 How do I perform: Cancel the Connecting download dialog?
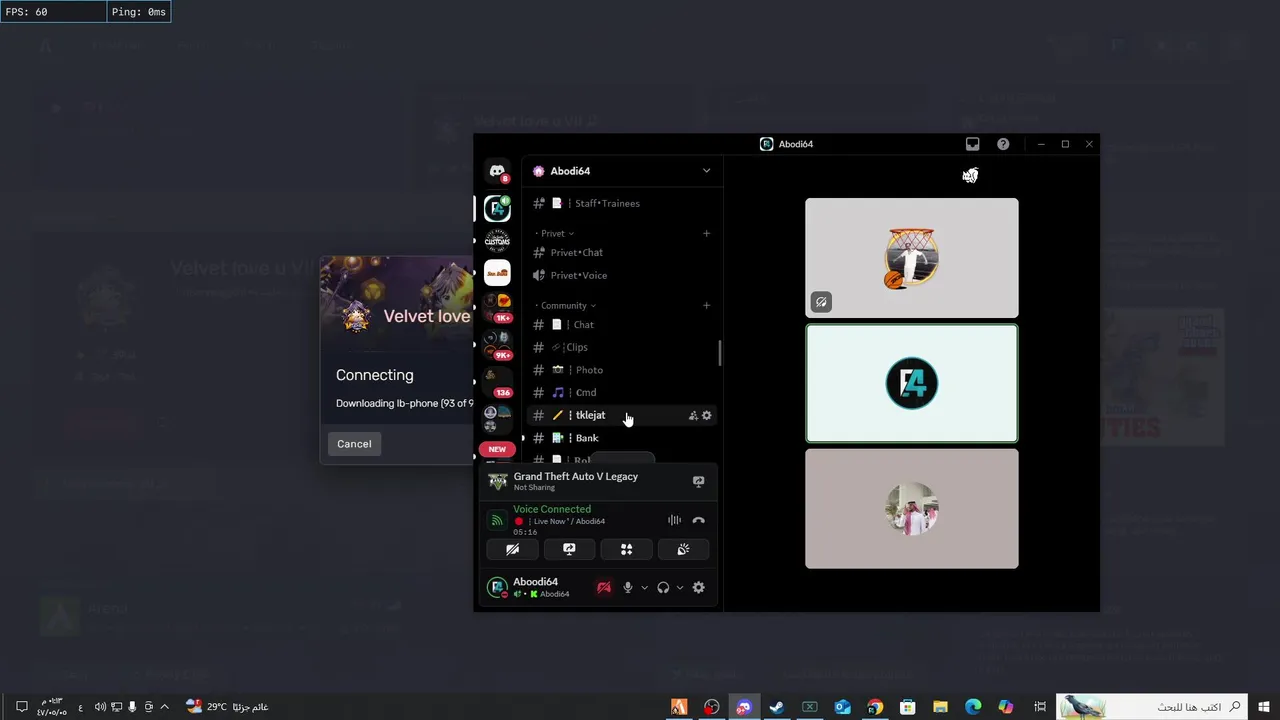click(354, 444)
